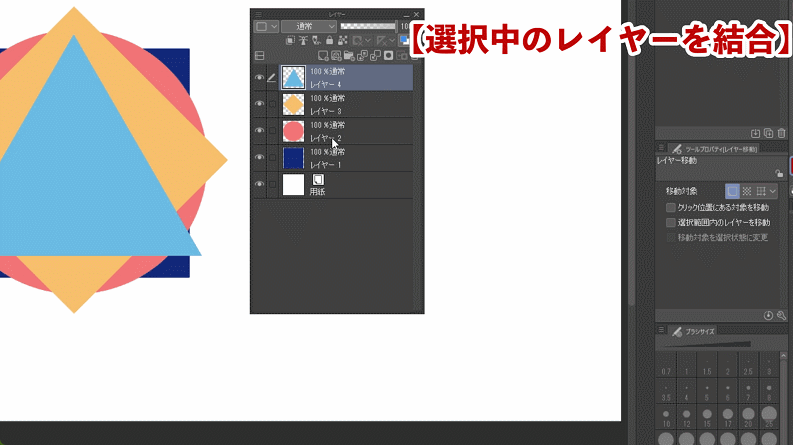Screen dimensions: 793x445
Task: Create a new vector layer
Action: [336, 56]
